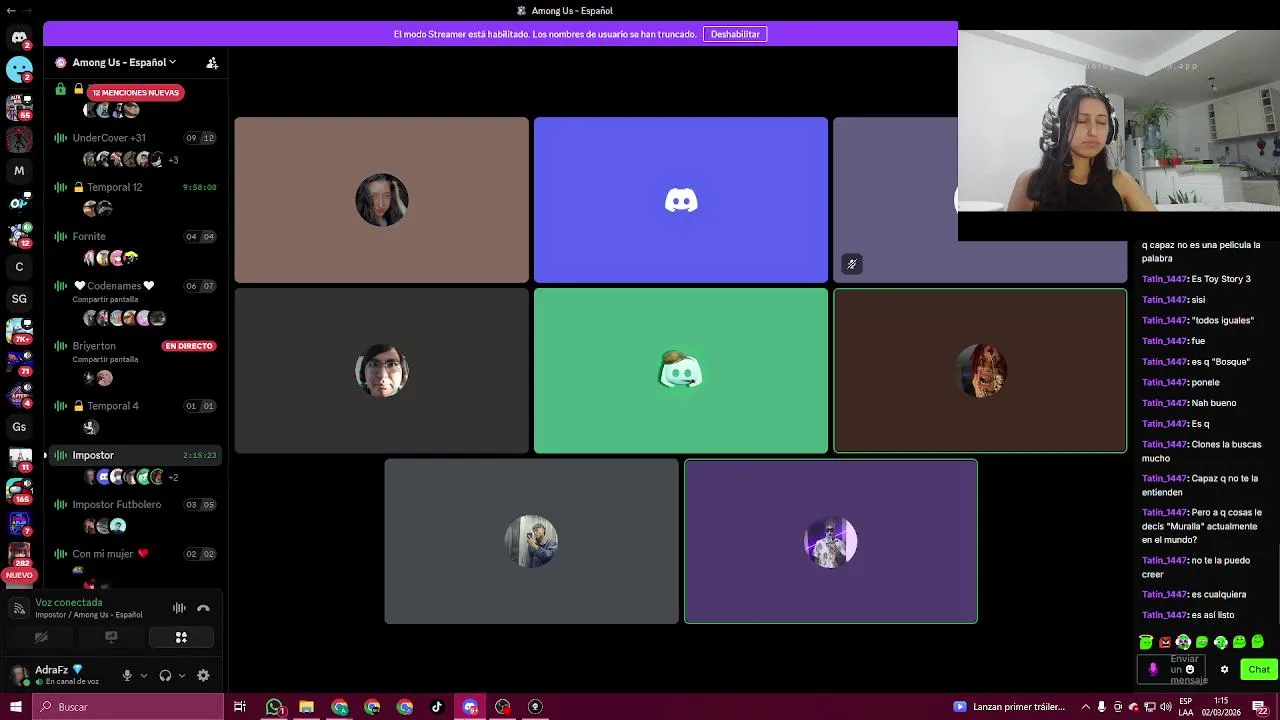Click purple microphone in chat input
This screenshot has width=1280, height=720.
1153,669
